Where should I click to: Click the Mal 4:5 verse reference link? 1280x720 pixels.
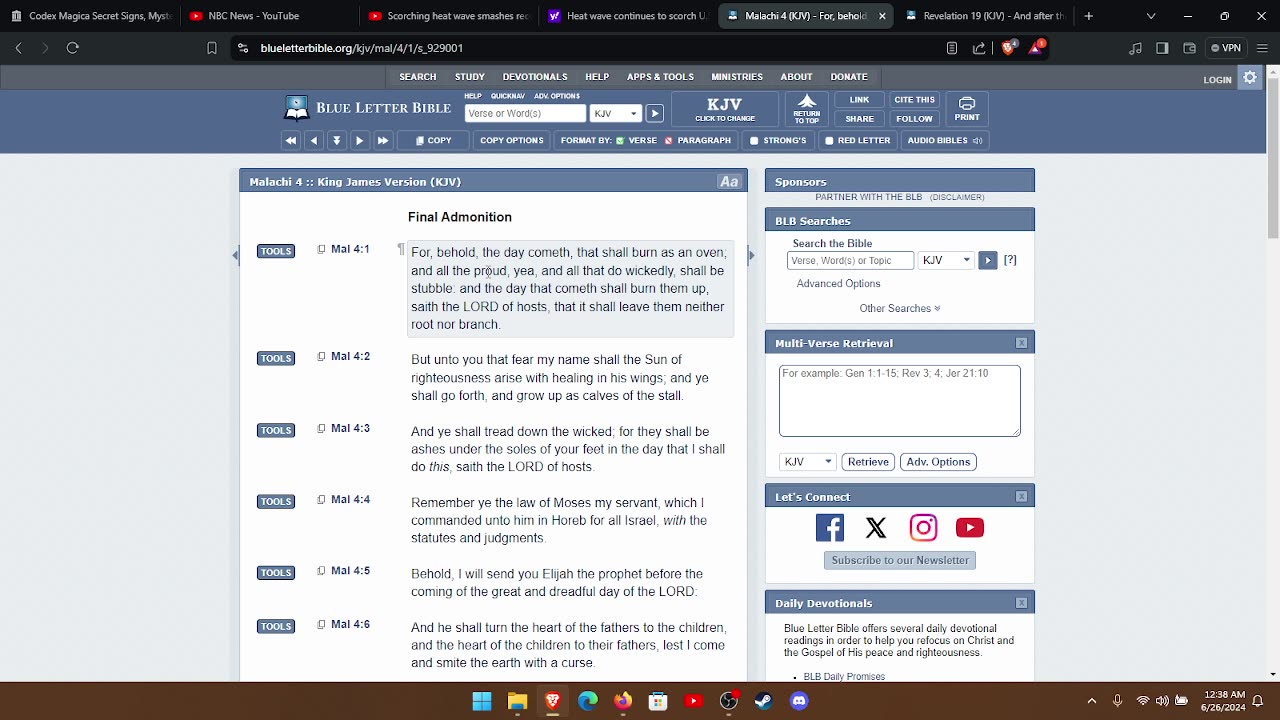350,571
